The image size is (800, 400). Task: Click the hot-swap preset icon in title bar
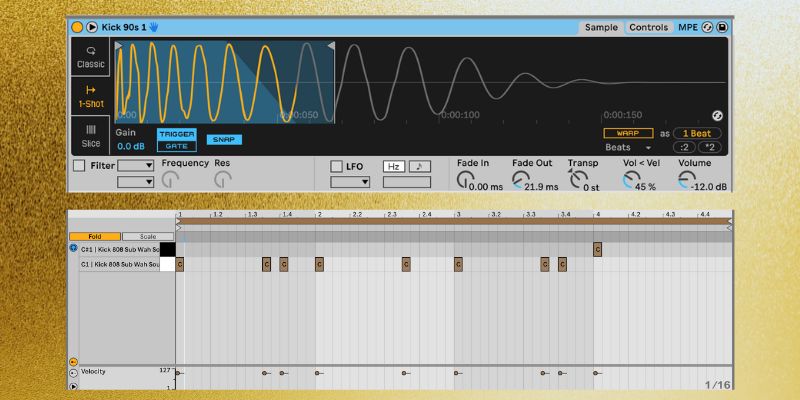(x=708, y=28)
